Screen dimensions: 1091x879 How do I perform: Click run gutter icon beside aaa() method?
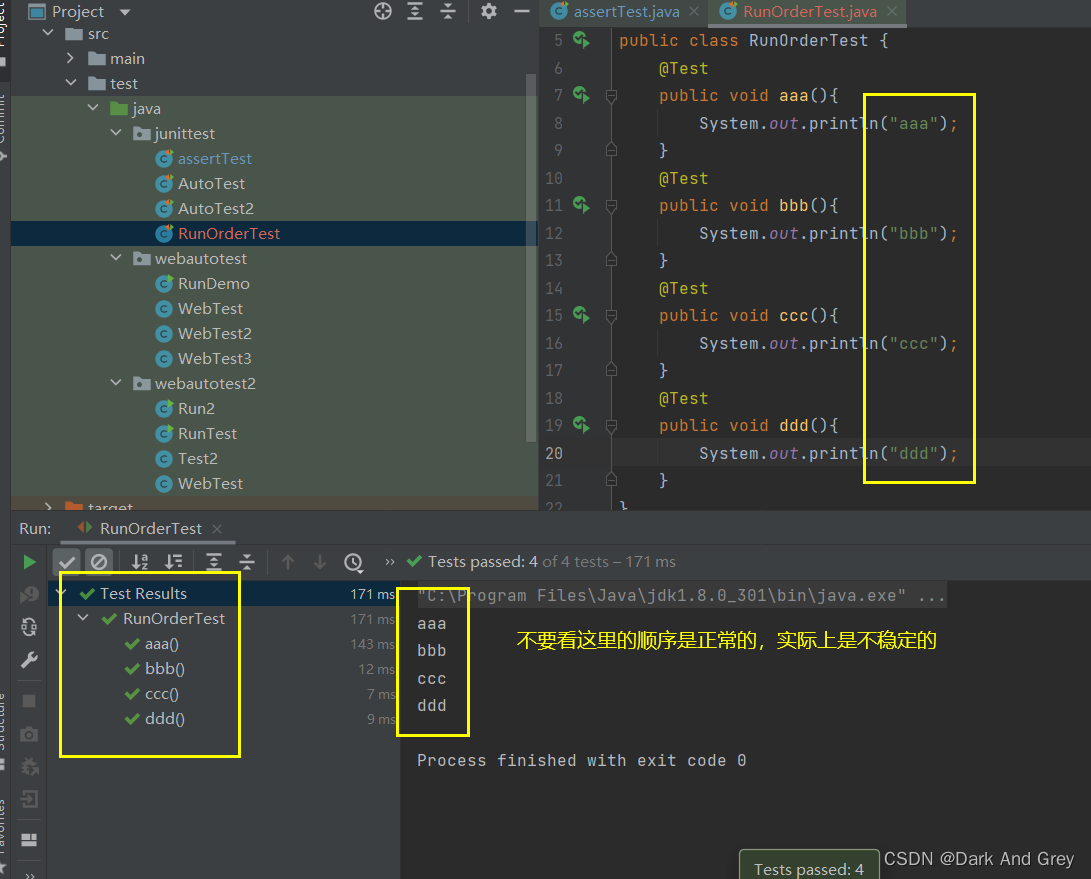tap(581, 95)
